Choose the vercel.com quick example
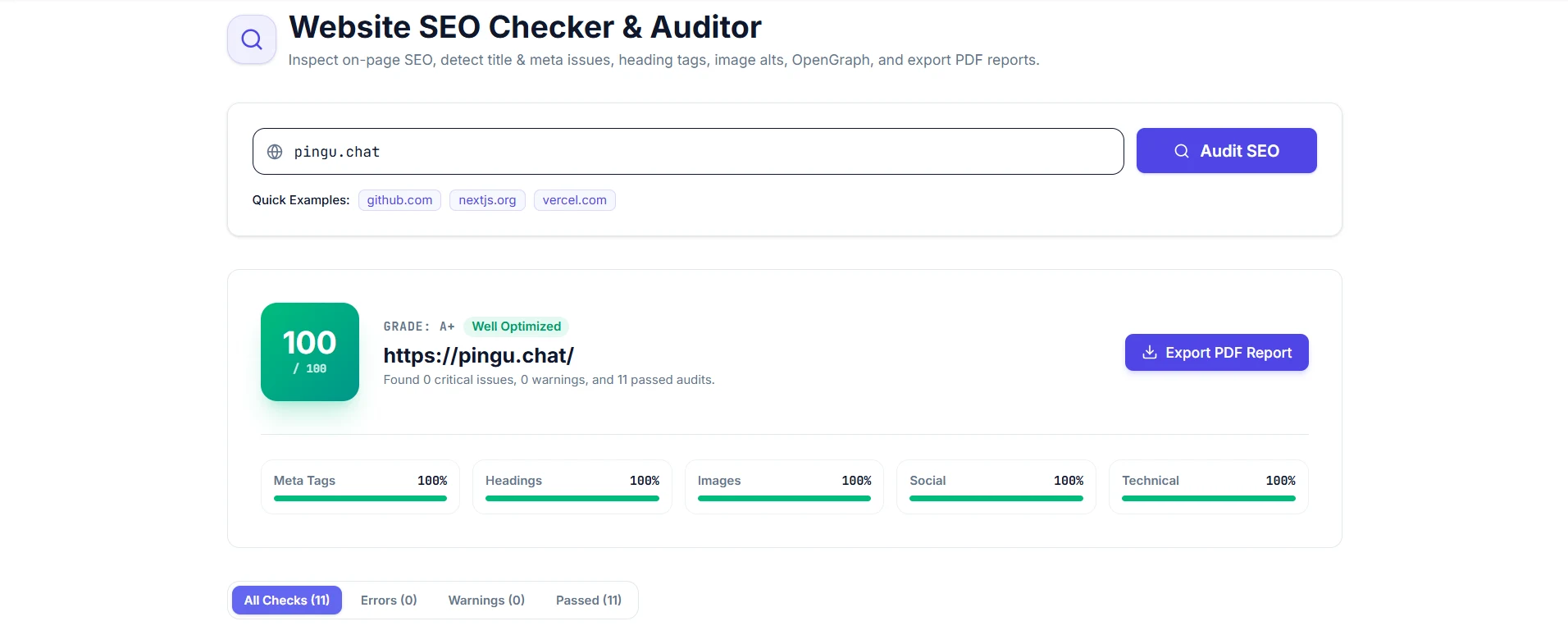Viewport: 1568px width, 644px height. (574, 200)
